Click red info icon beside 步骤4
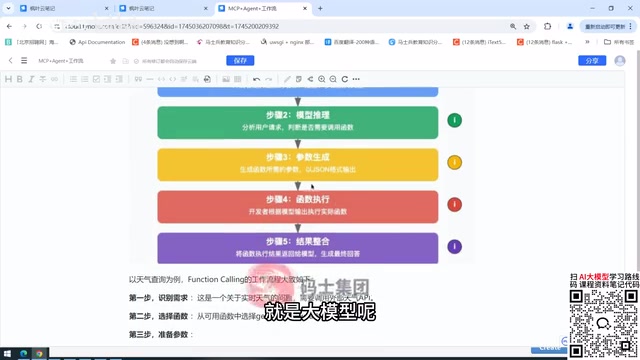This screenshot has width=640, height=360. pos(454,204)
